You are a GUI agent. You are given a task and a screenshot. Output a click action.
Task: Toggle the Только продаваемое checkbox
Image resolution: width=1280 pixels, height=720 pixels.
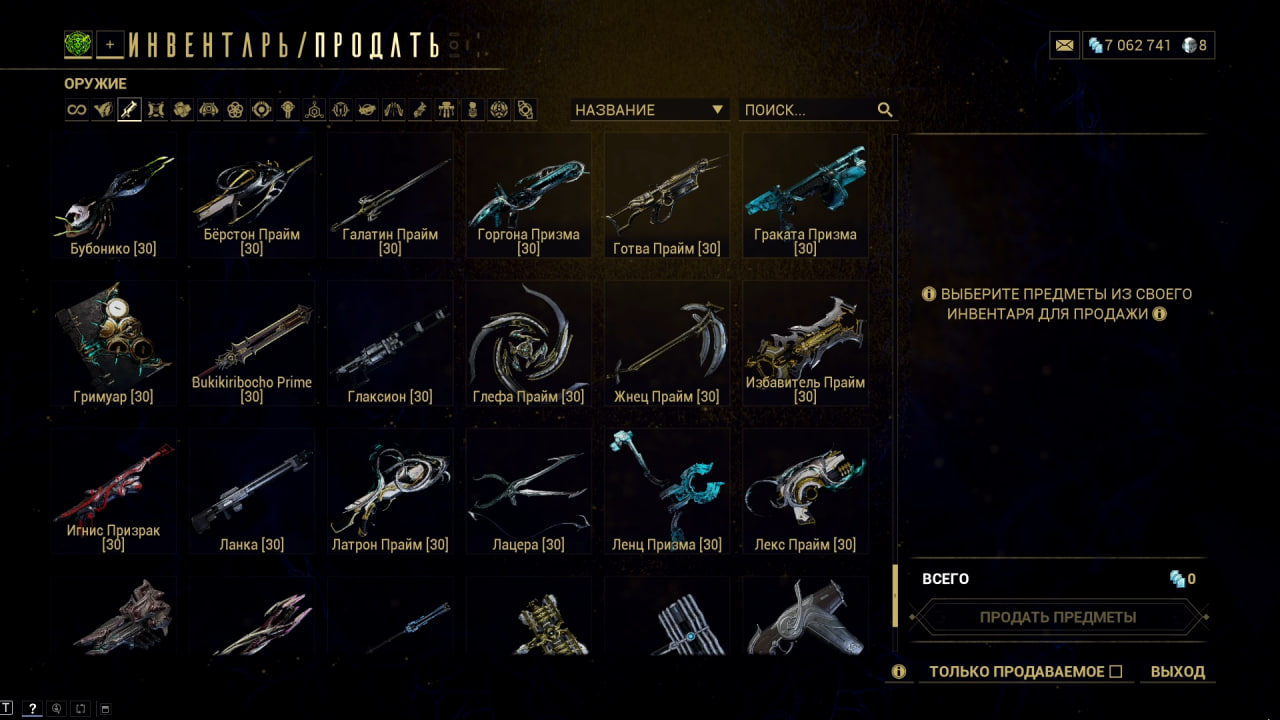pos(1116,672)
